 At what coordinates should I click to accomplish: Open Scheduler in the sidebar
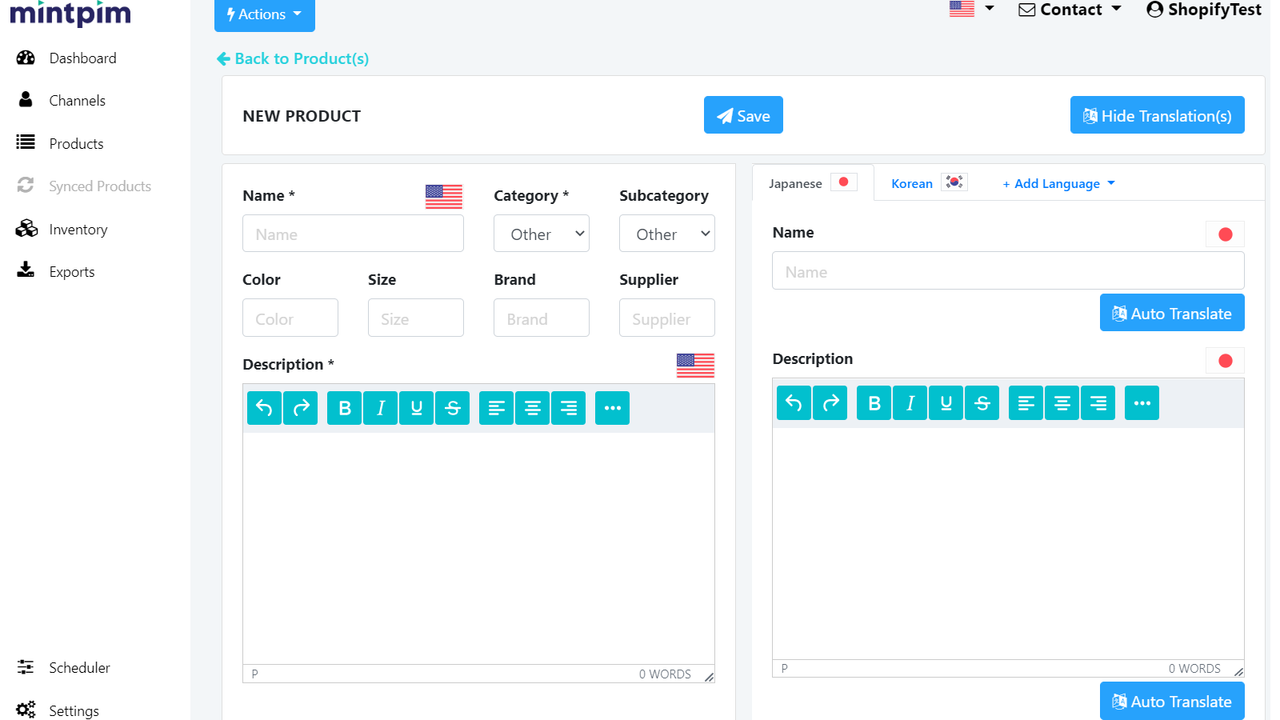[63, 667]
